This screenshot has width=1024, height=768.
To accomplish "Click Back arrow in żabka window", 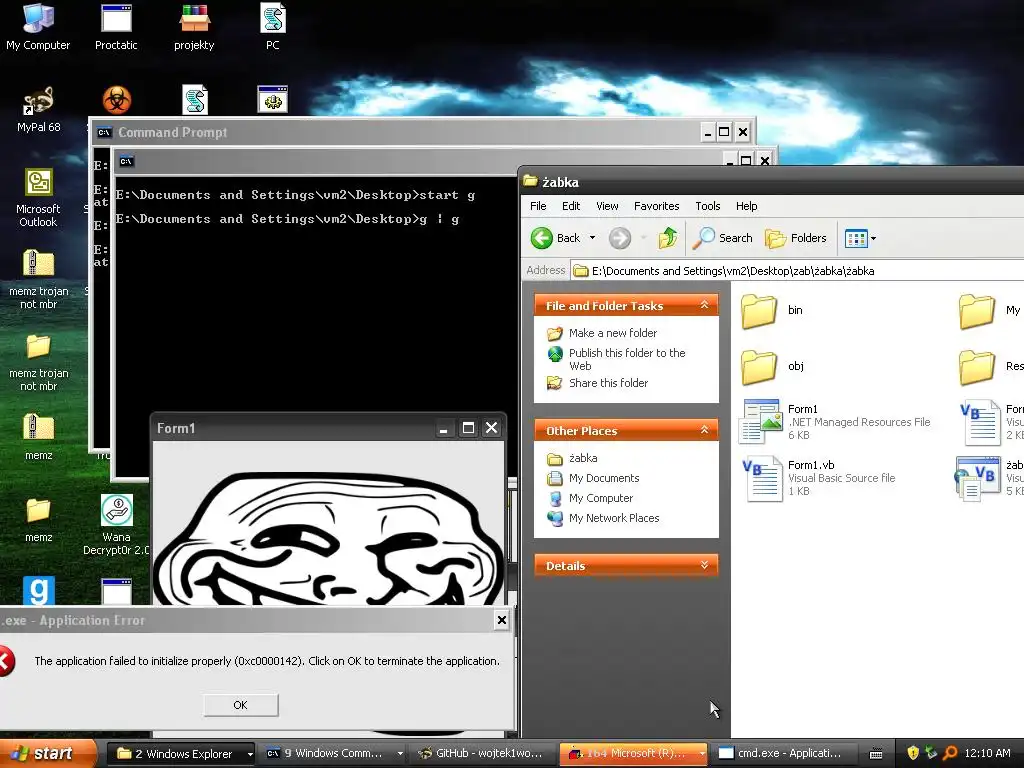I will tap(555, 238).
